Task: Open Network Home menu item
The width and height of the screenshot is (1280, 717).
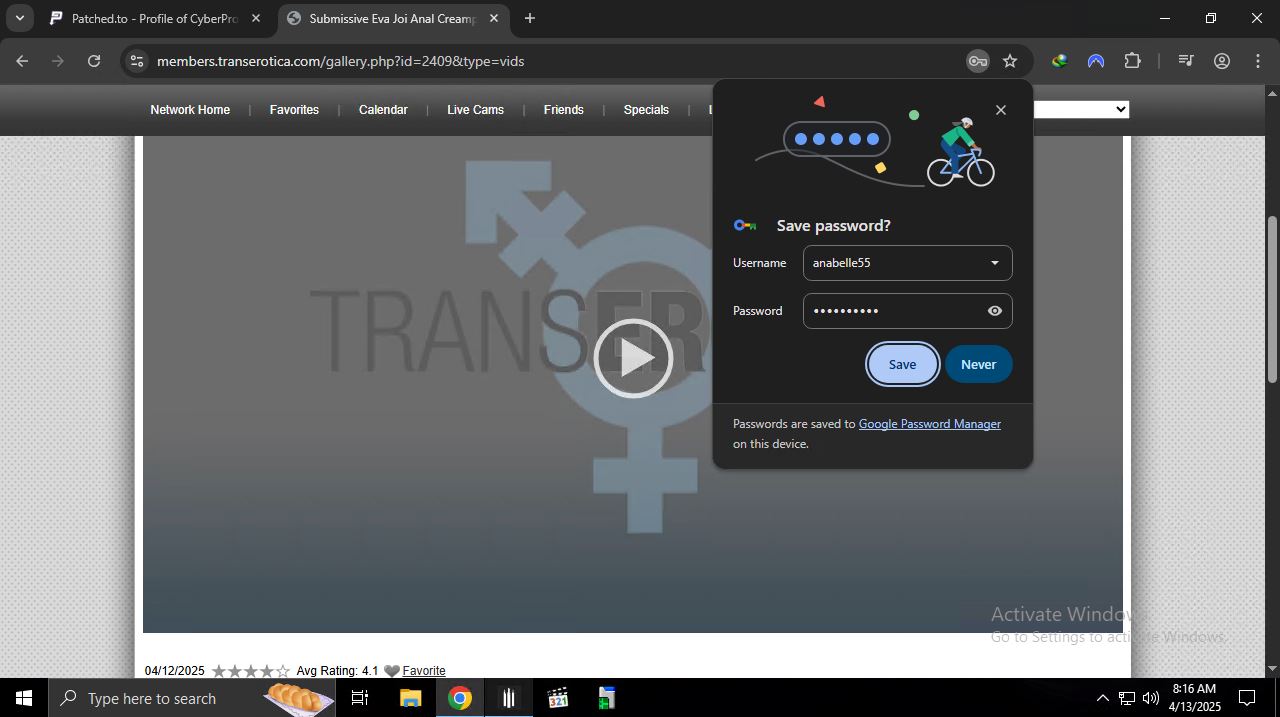Action: (x=190, y=110)
